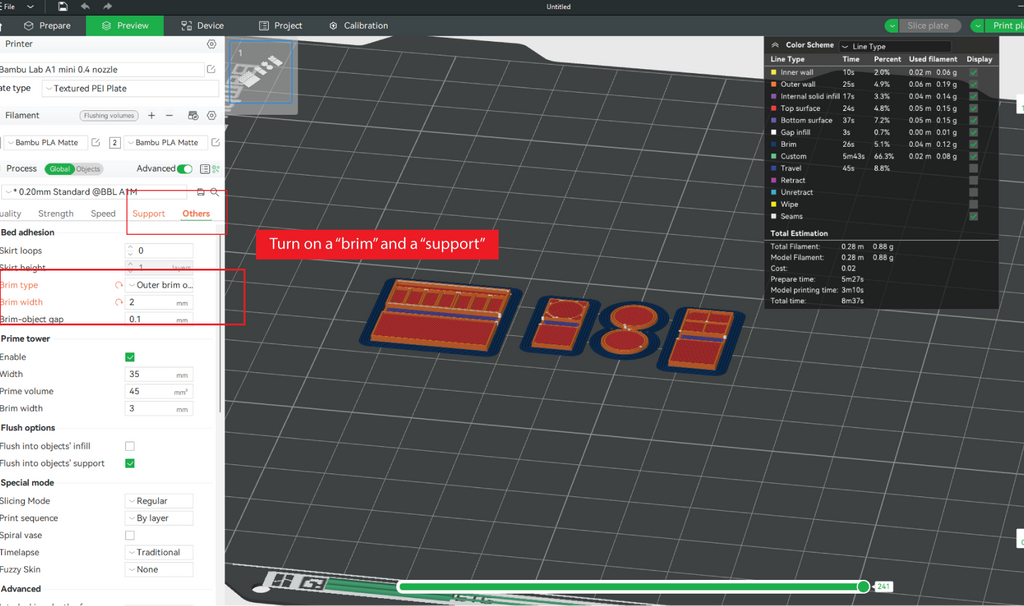
Task: Toggle the Advanced mode switch
Action: [185, 169]
